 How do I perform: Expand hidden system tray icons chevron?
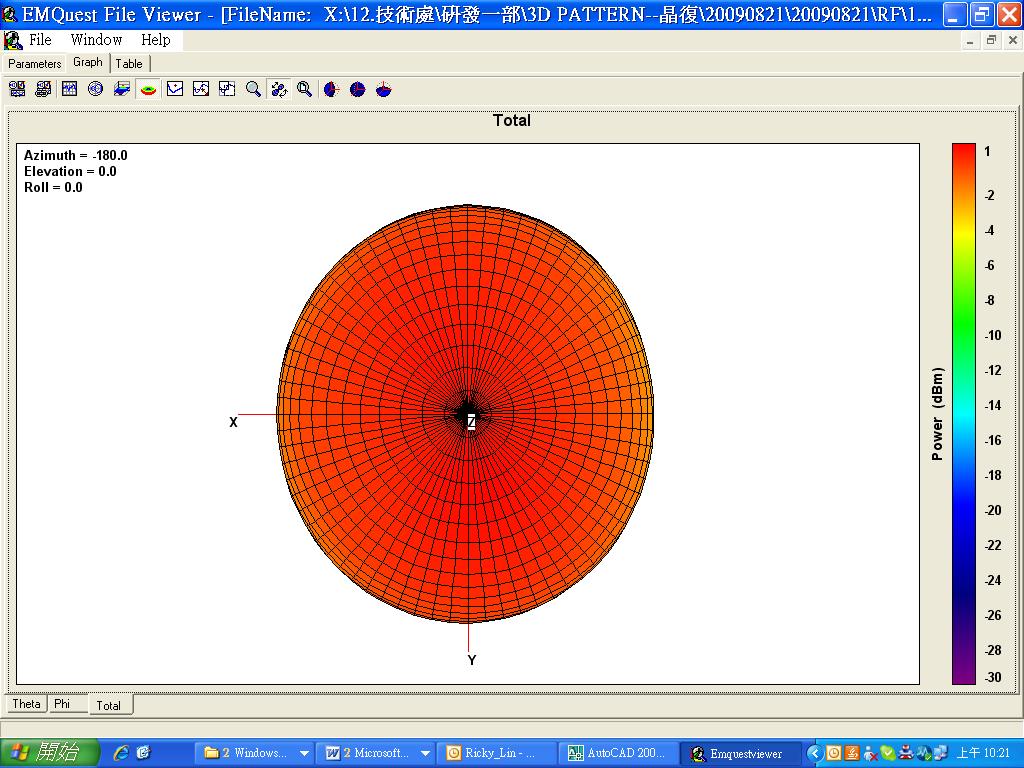[x=814, y=753]
